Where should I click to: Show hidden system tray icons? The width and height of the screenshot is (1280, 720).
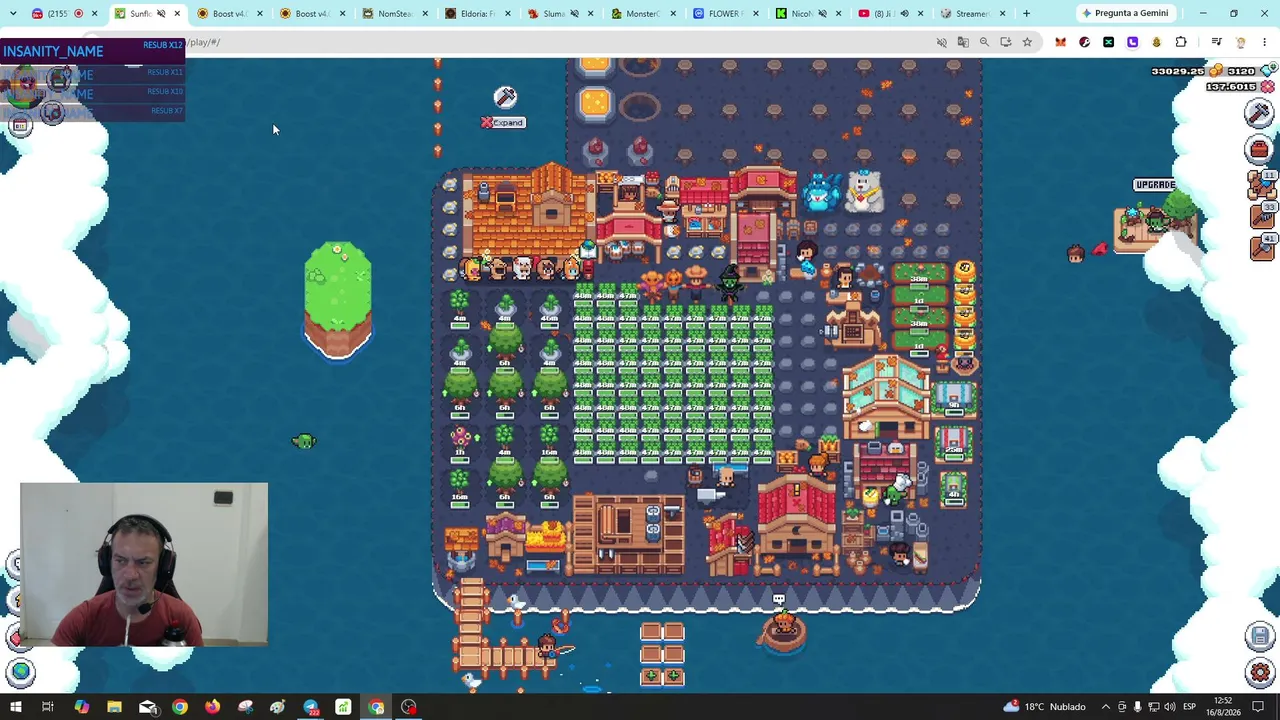1105,707
